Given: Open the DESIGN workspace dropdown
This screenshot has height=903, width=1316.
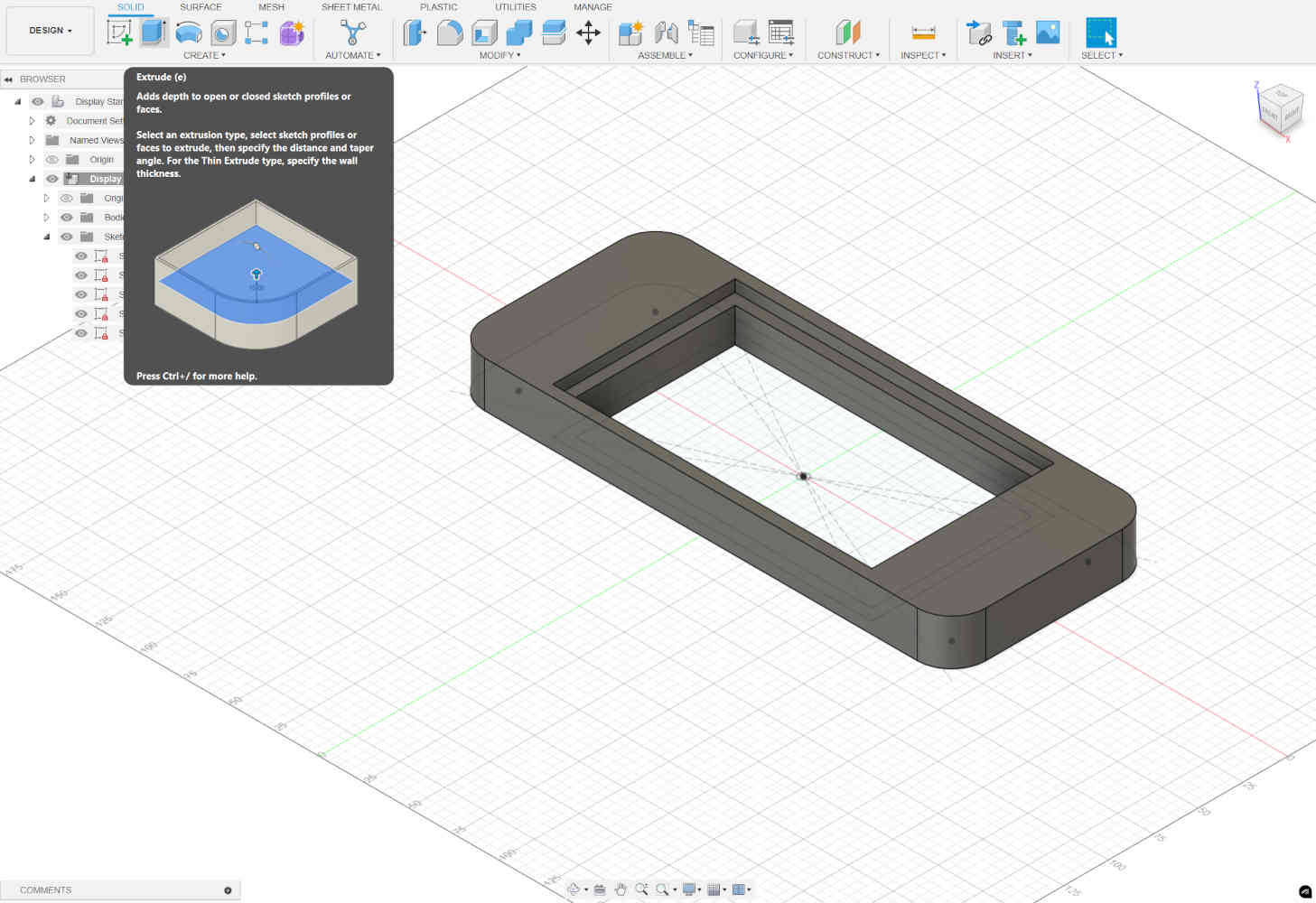Looking at the screenshot, I should click(x=51, y=31).
